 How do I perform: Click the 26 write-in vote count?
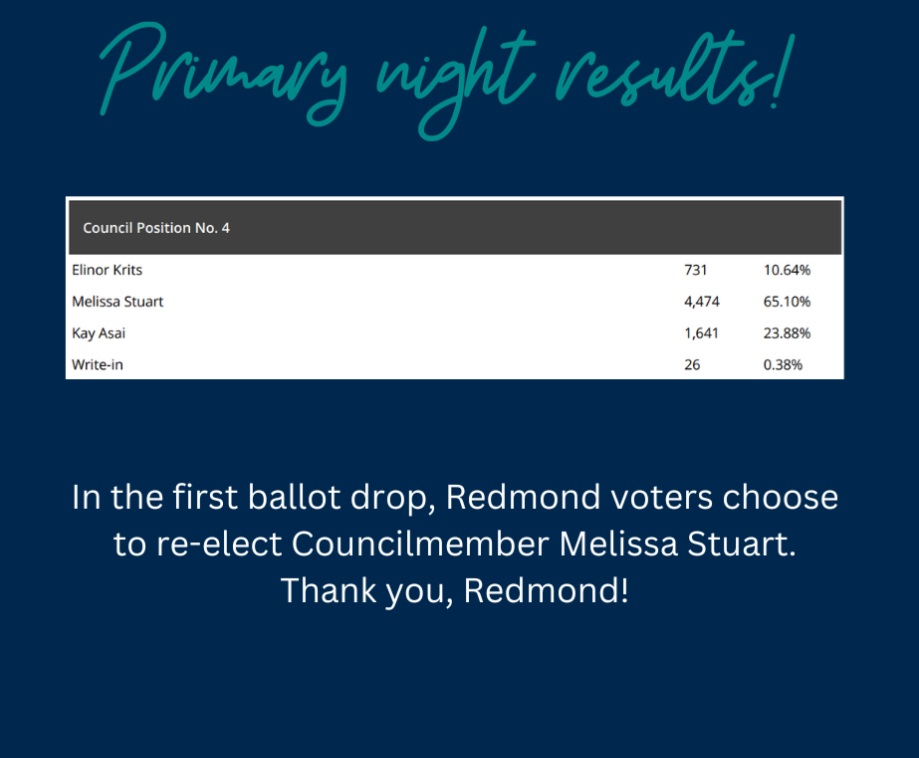point(692,365)
